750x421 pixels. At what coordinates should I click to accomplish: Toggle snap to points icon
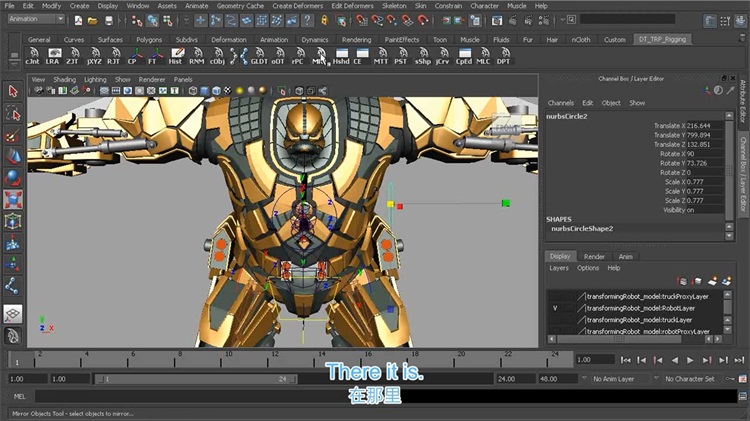click(x=392, y=21)
